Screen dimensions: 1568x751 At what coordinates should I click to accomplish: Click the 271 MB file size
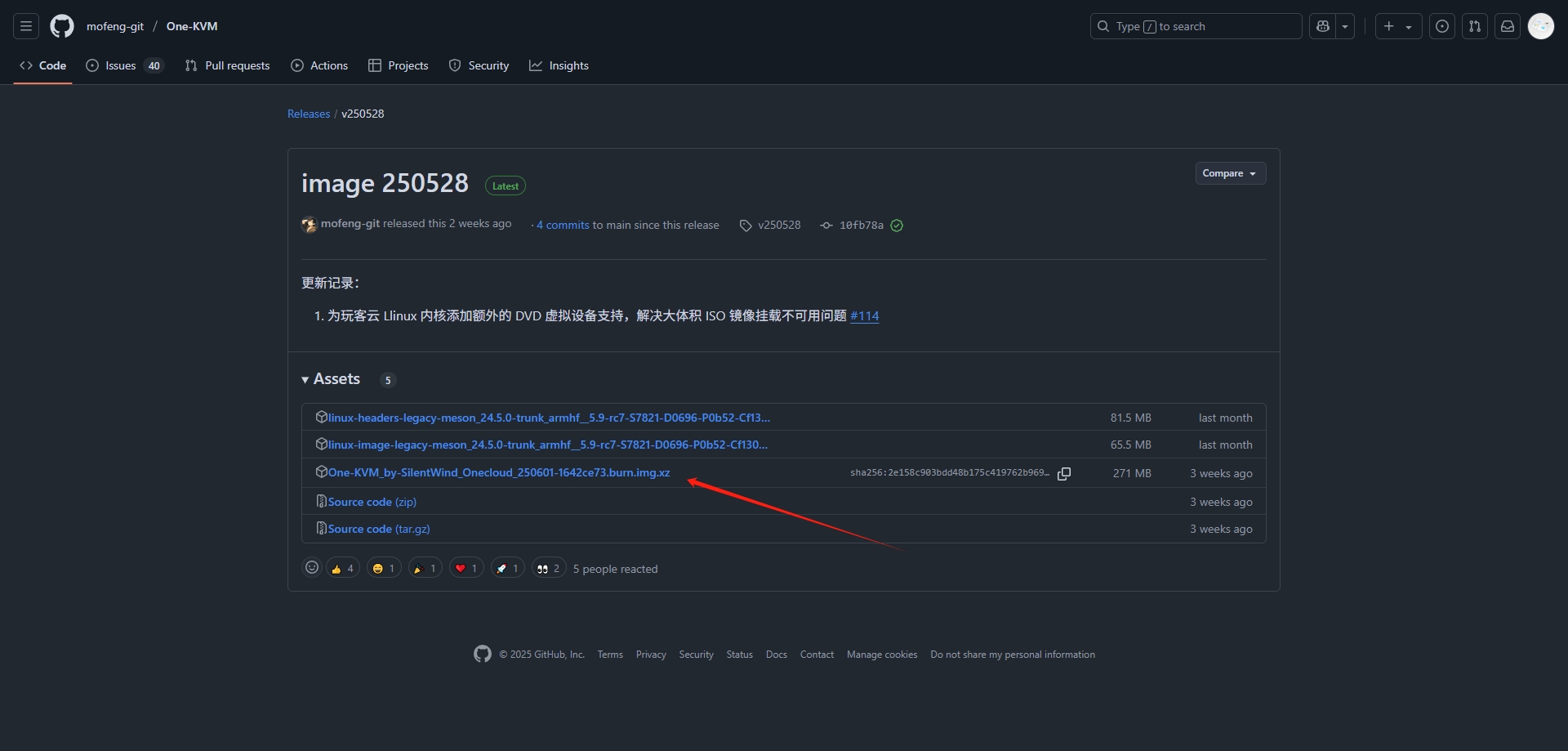point(1132,473)
